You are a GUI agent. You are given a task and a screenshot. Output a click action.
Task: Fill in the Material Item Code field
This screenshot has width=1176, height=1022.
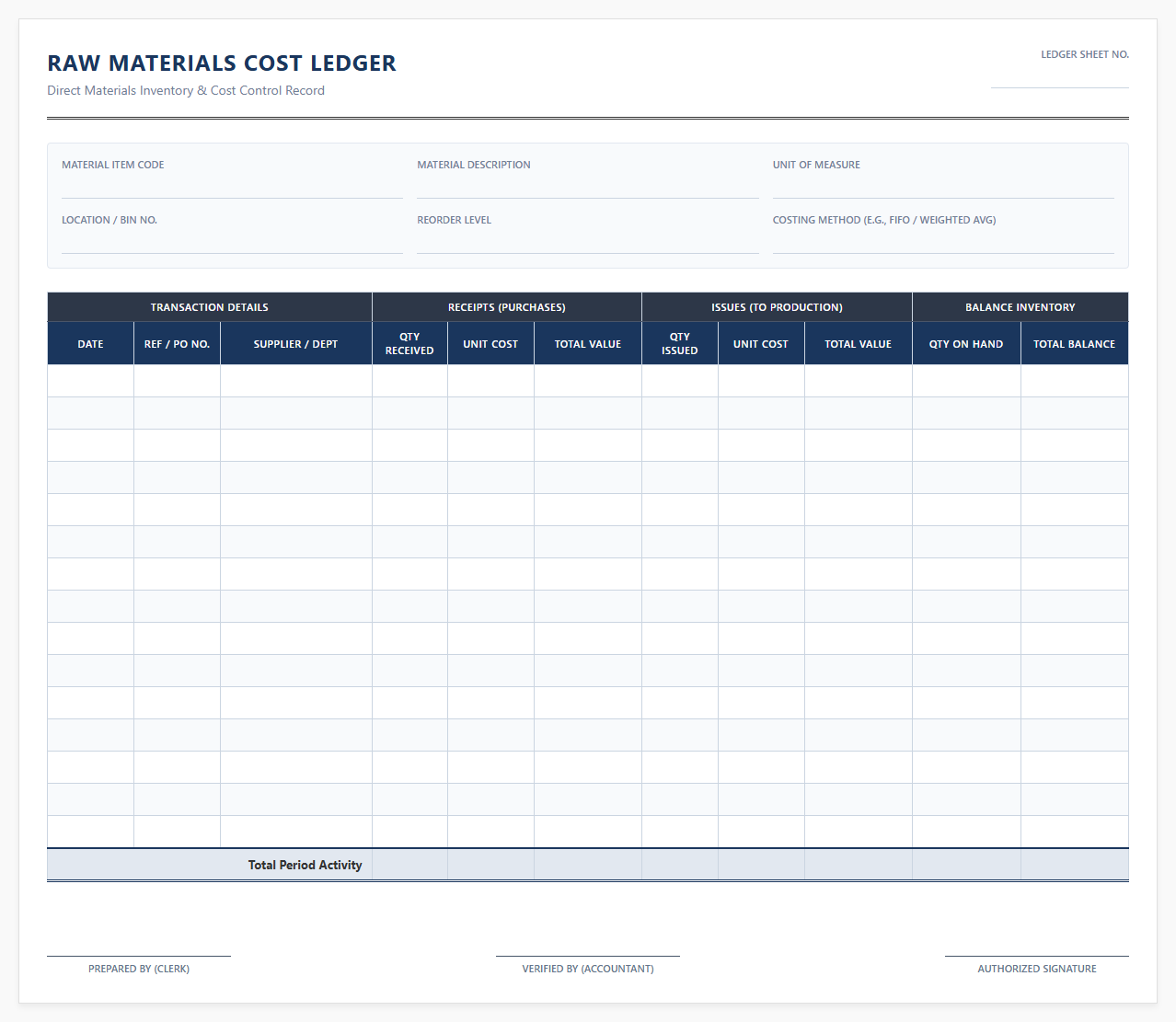coord(232,188)
